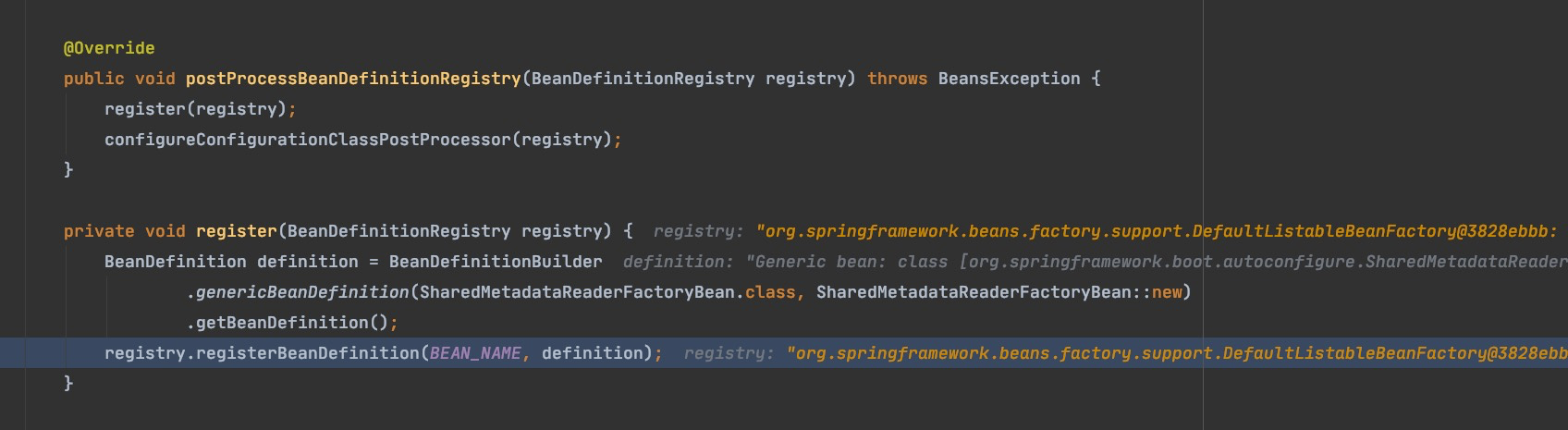This screenshot has height=430, width=1568.
Task: Click the private register method name
Action: pos(236,231)
